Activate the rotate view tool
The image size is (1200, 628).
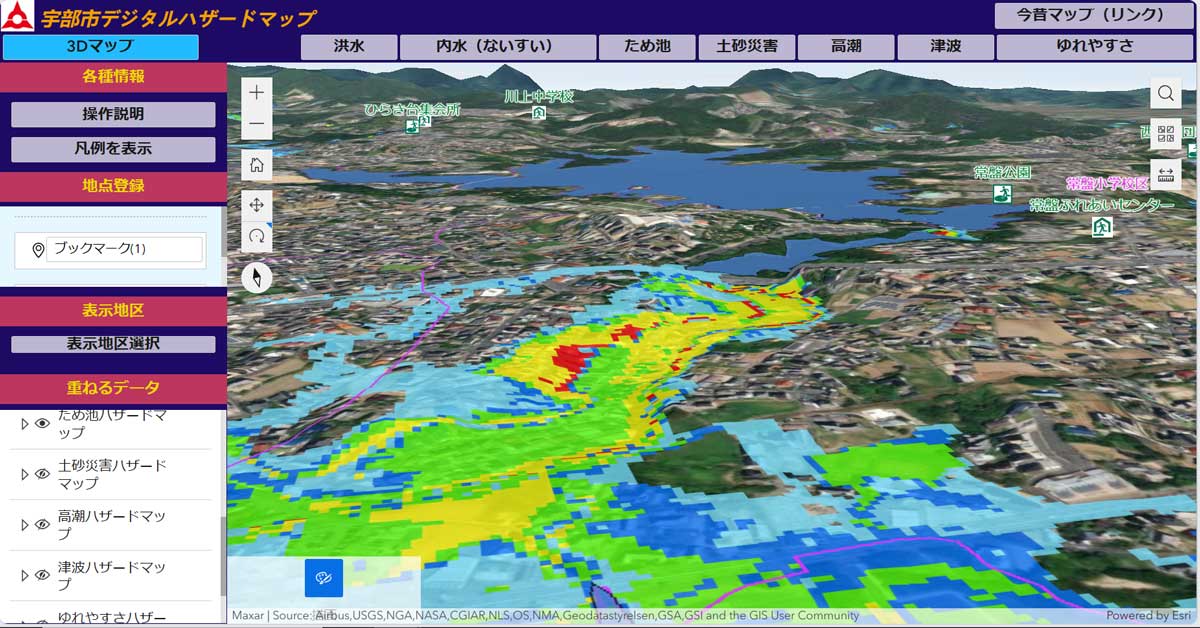pos(257,237)
